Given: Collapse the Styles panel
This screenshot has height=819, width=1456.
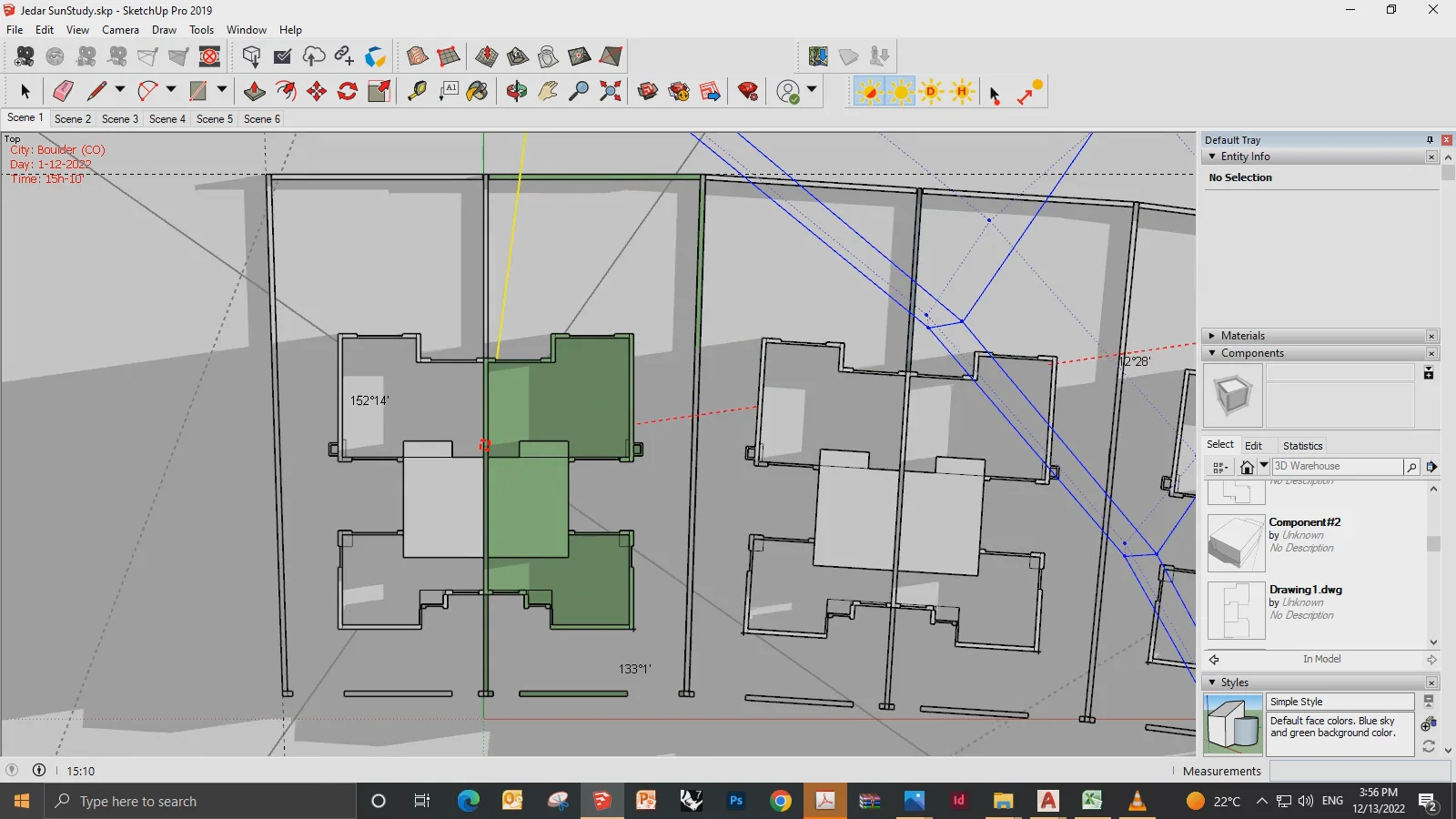Looking at the screenshot, I should 1212,682.
